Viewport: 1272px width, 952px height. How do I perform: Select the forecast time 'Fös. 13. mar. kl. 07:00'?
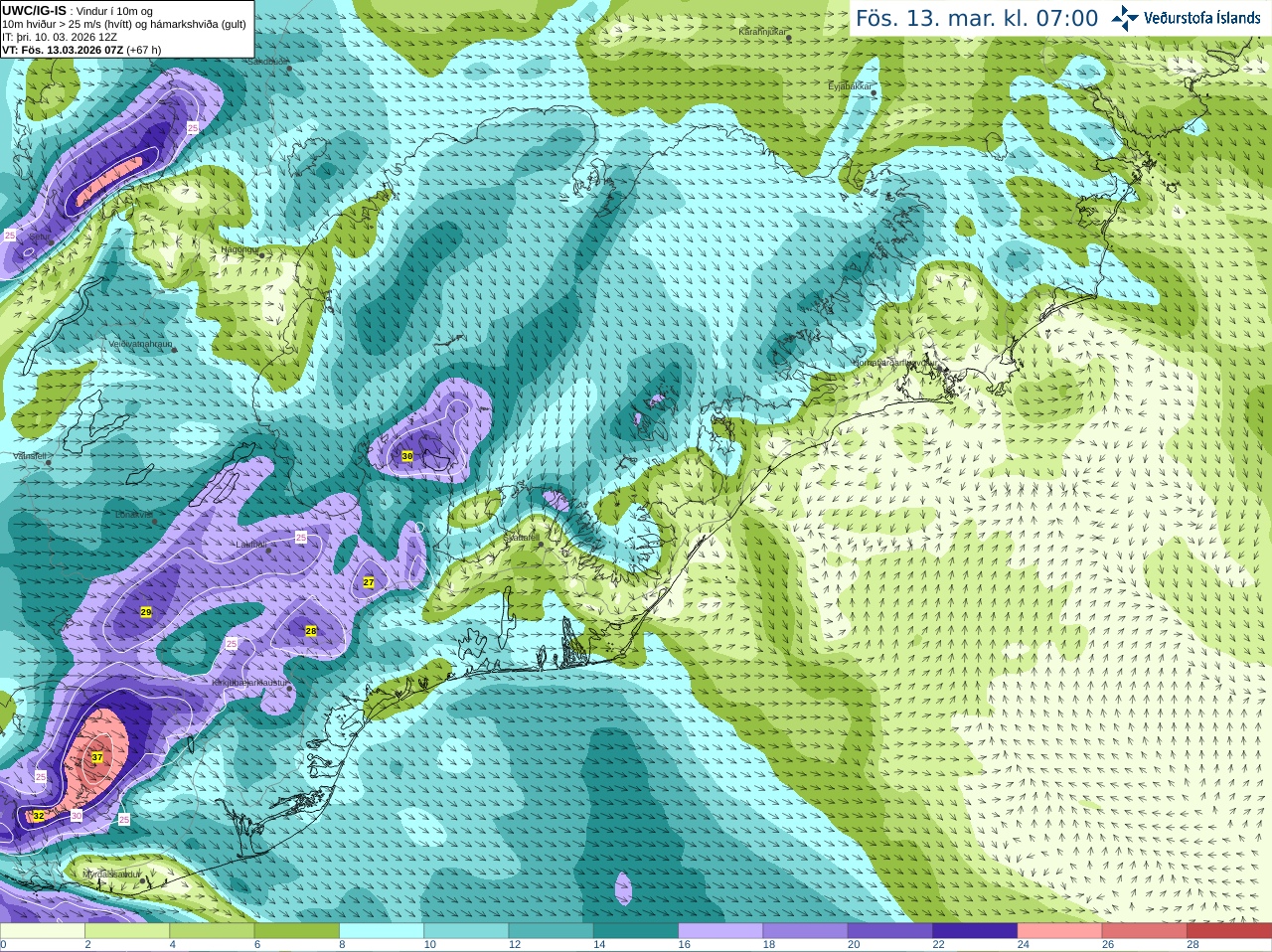(977, 18)
